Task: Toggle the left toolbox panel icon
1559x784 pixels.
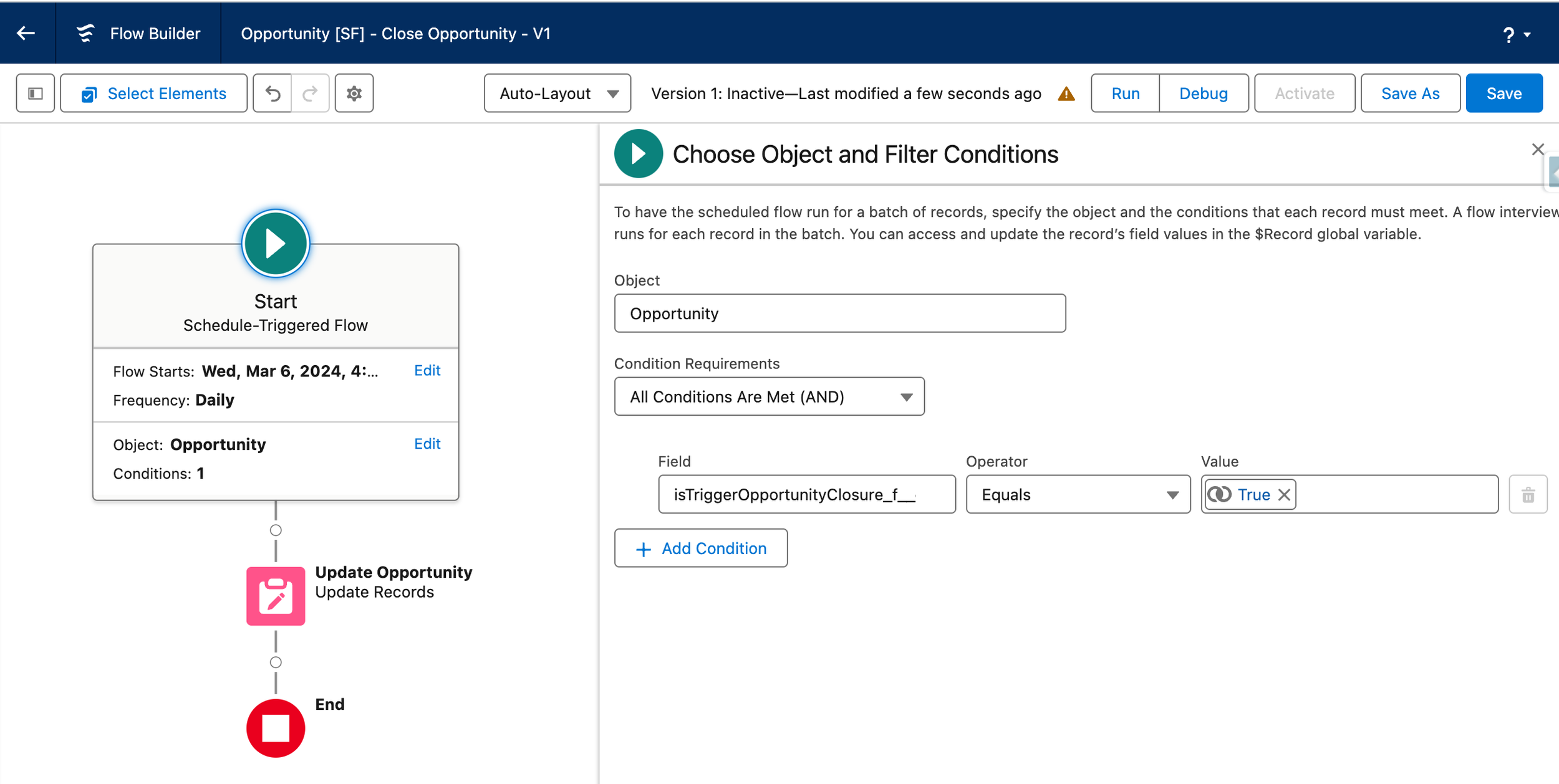Action: [x=36, y=93]
